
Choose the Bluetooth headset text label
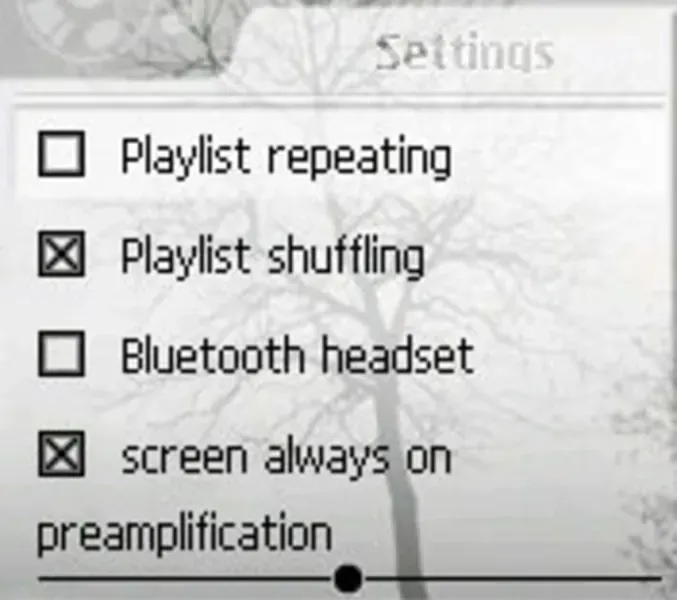pos(298,355)
